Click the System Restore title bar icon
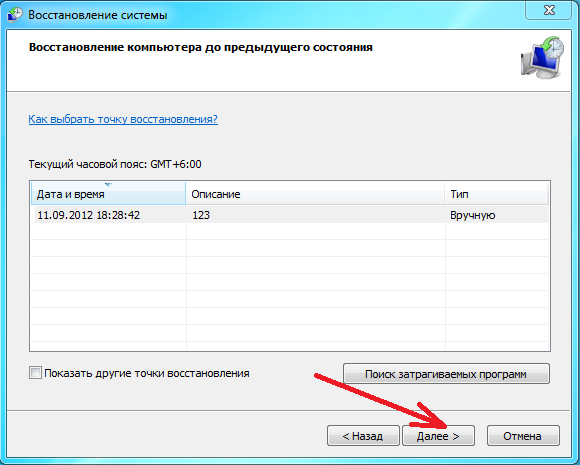Viewport: 580px width, 465px height. pos(15,15)
